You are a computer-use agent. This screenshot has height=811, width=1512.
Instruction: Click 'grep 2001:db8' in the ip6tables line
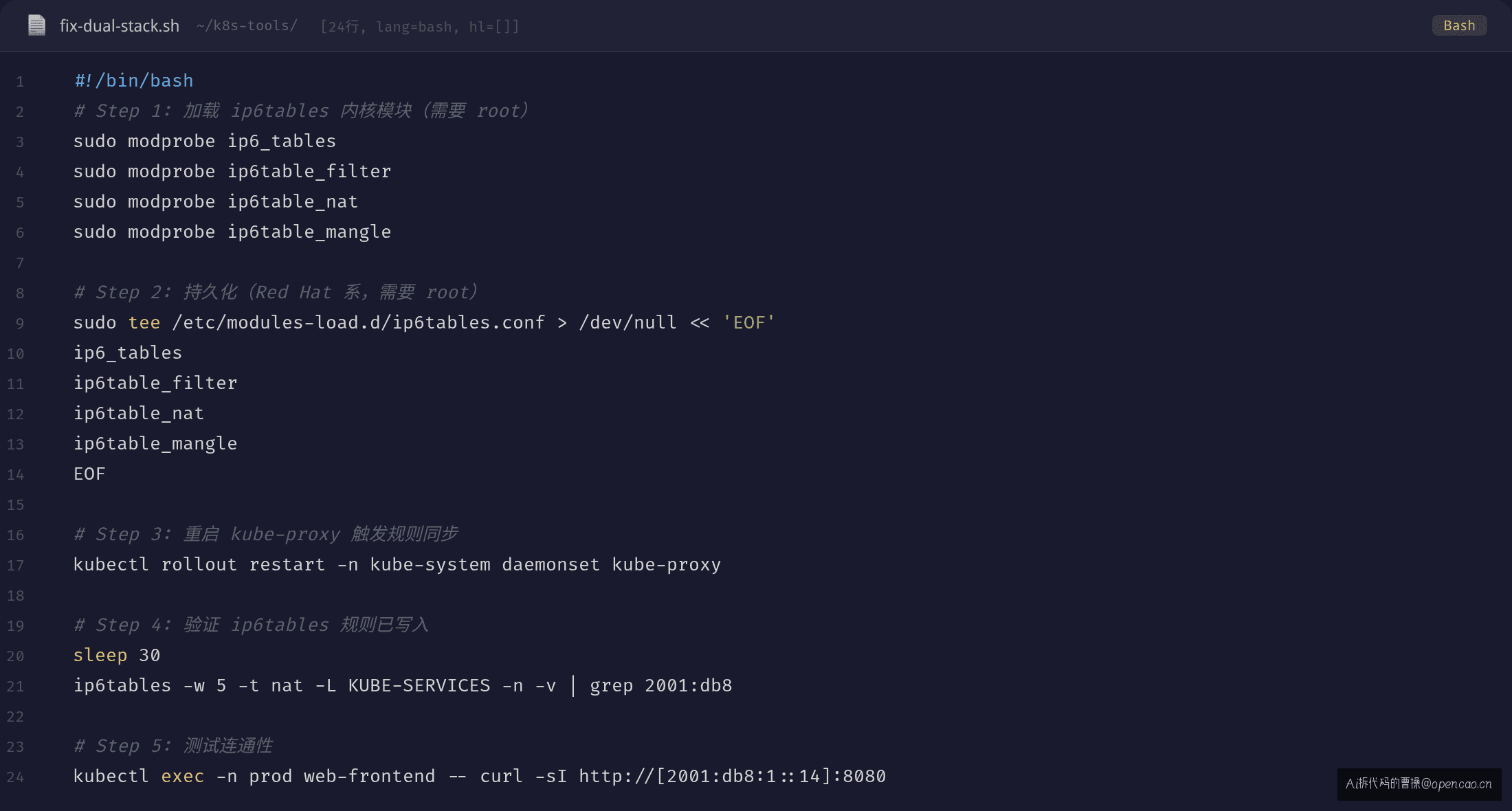(661, 685)
